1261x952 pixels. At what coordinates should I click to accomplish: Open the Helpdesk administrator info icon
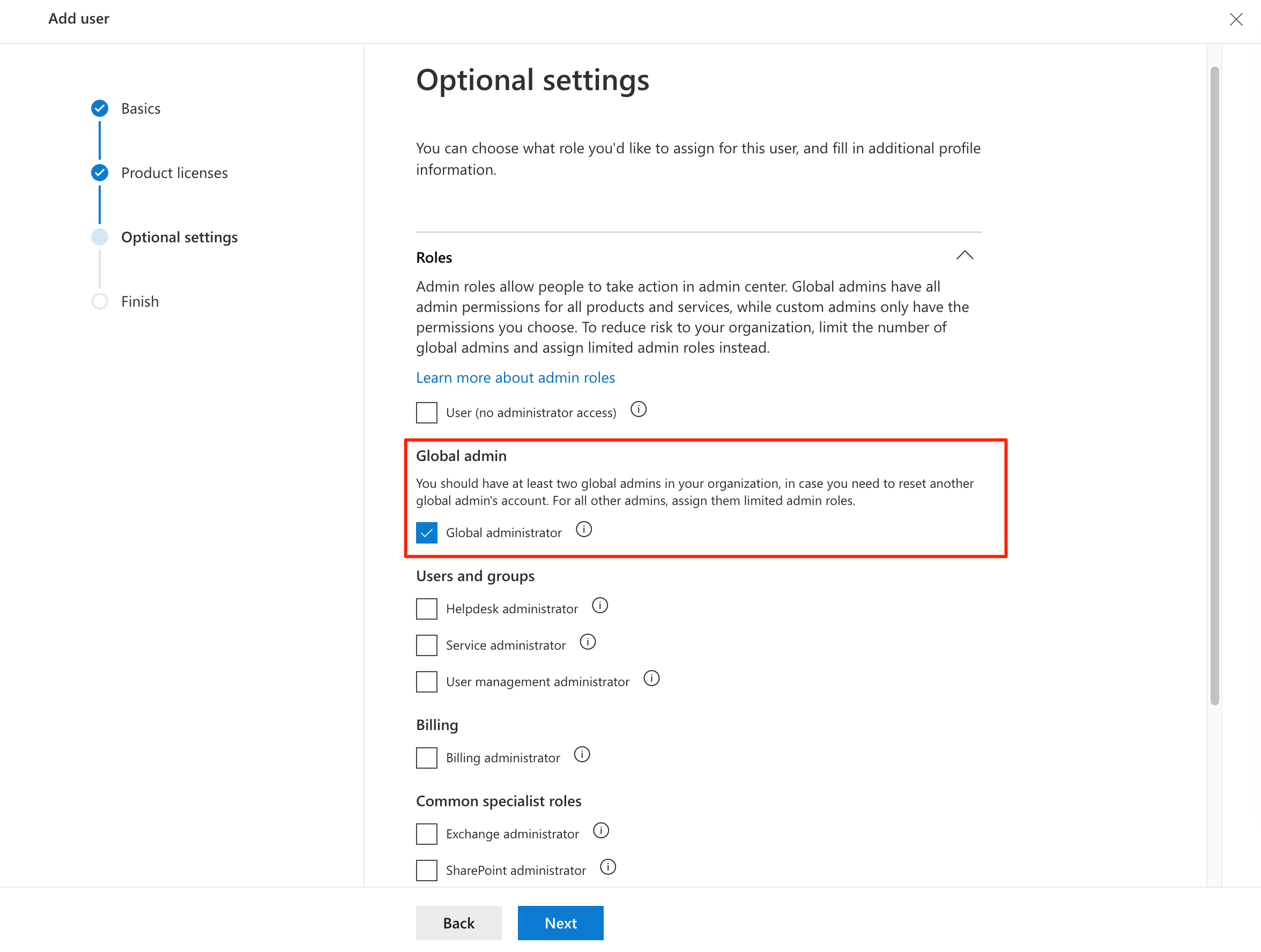point(600,605)
